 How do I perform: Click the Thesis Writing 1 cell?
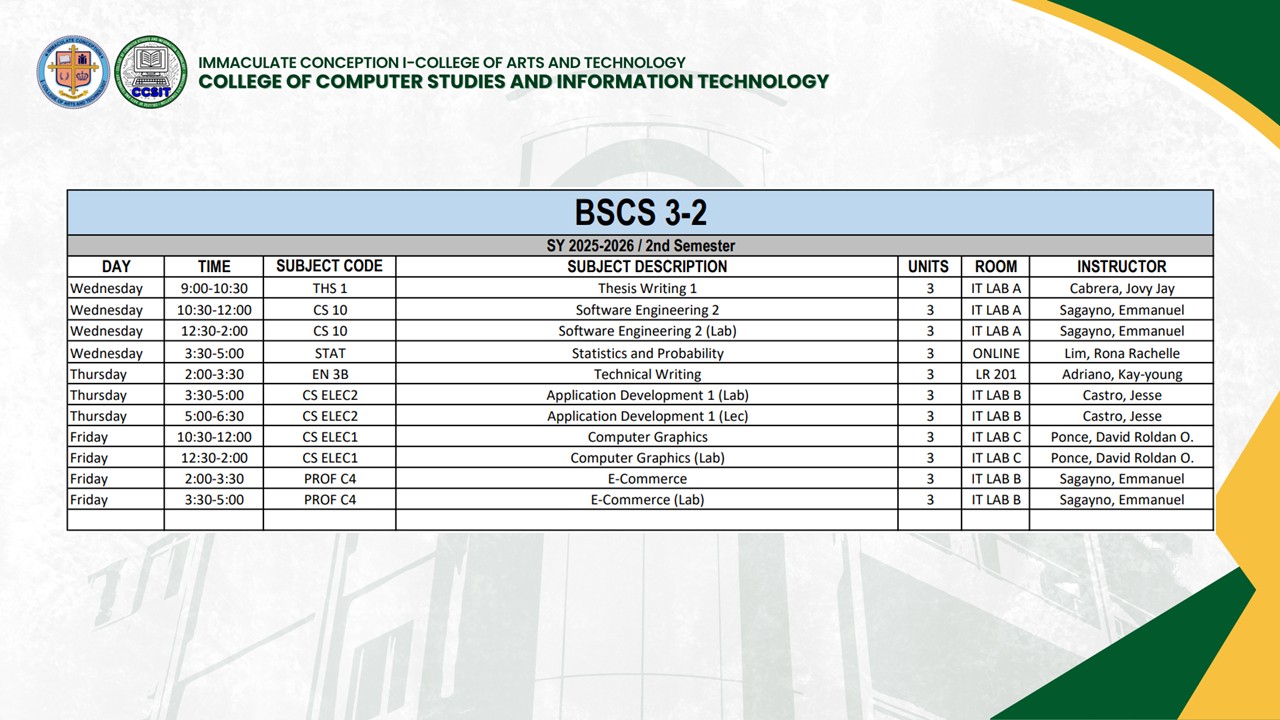647,289
